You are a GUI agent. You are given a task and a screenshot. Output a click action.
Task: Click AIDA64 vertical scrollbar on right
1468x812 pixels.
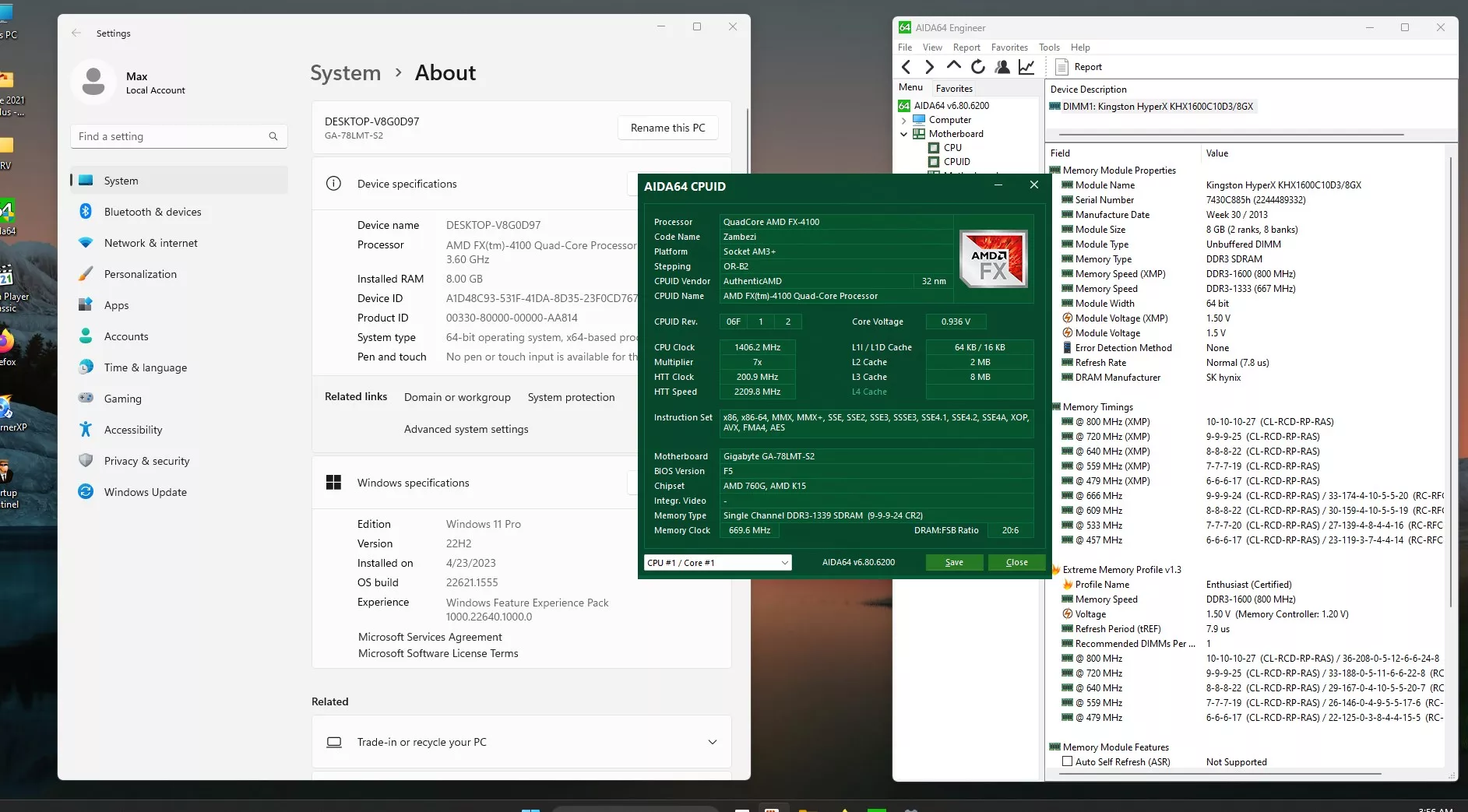(x=1451, y=381)
